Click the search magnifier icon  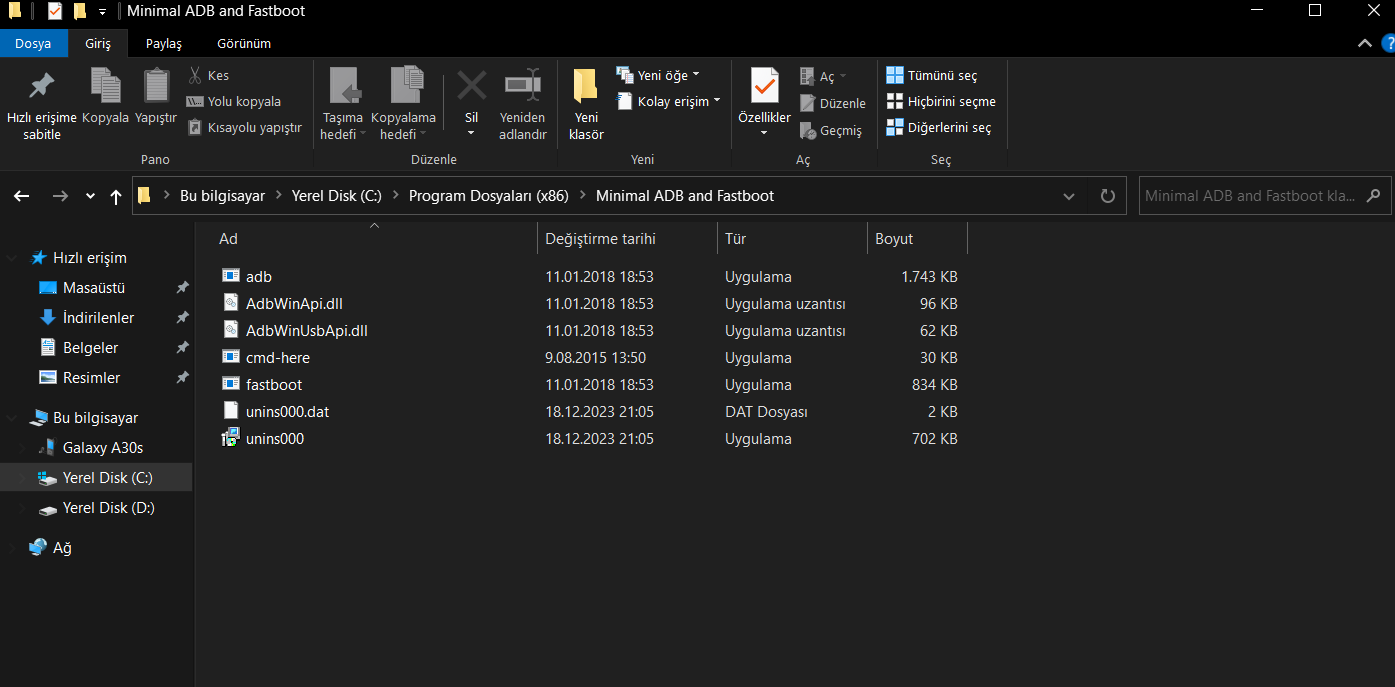point(1374,196)
